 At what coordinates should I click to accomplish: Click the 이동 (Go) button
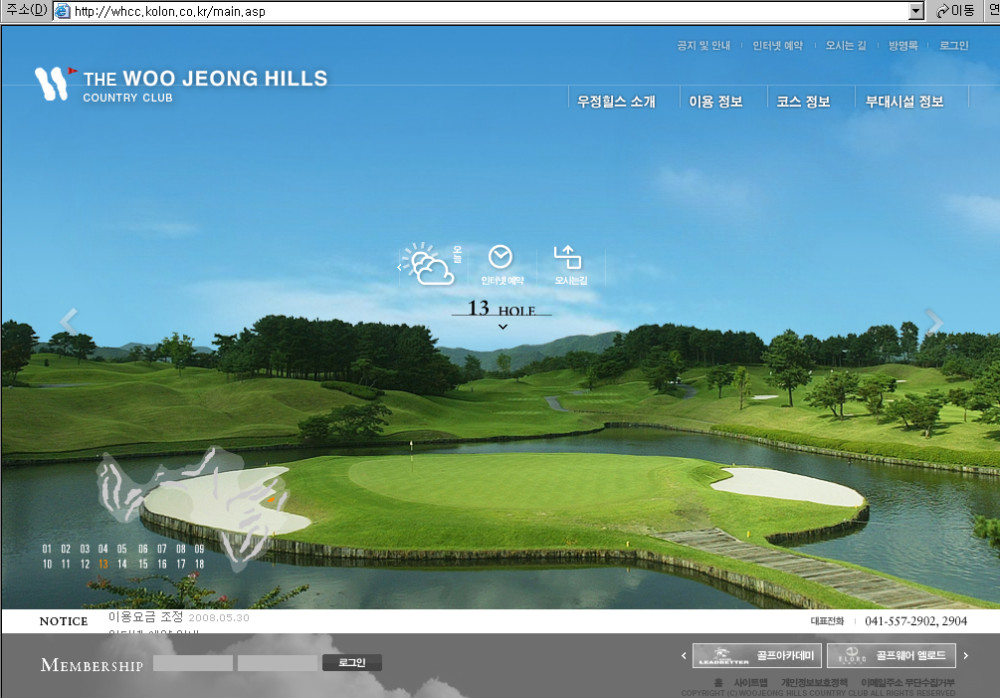[955, 11]
